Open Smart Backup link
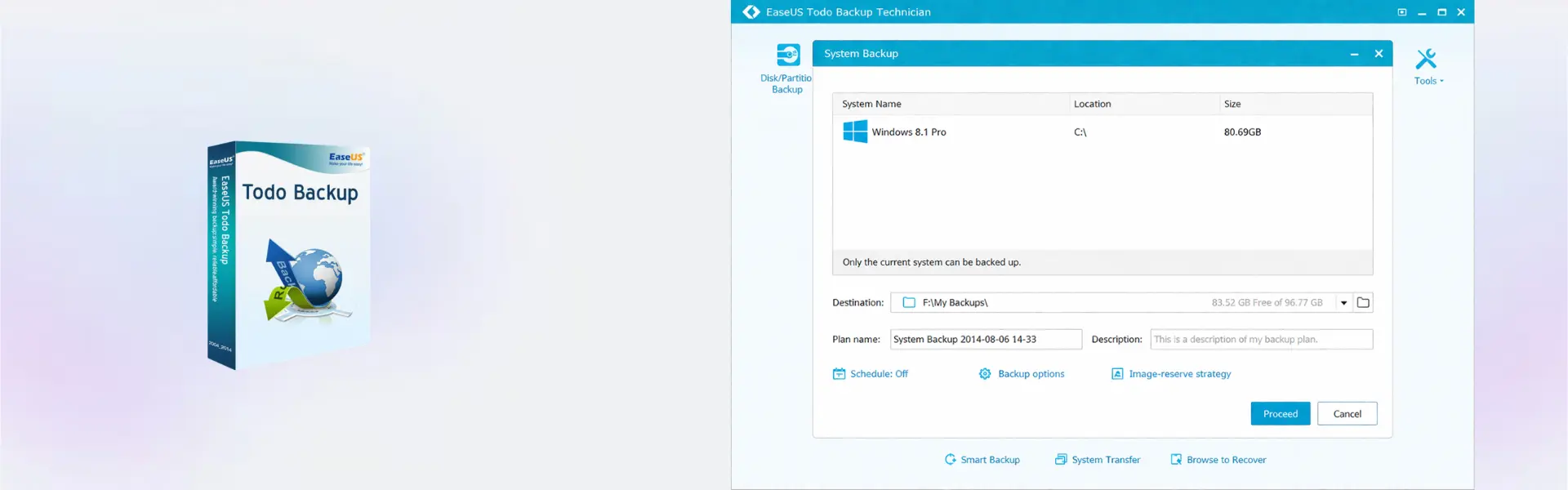1568x490 pixels. (x=990, y=460)
